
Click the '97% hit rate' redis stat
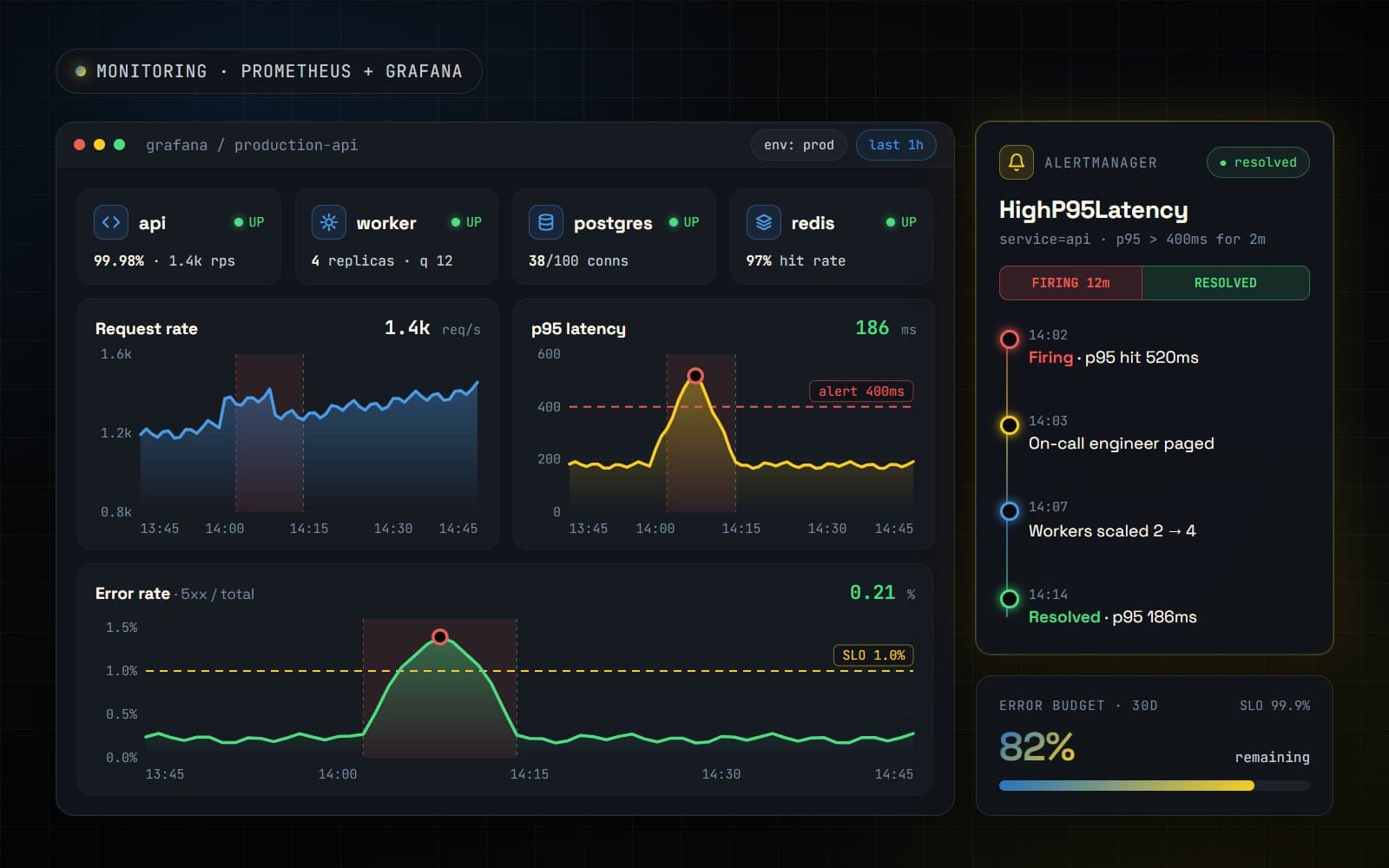pyautogui.click(x=796, y=260)
